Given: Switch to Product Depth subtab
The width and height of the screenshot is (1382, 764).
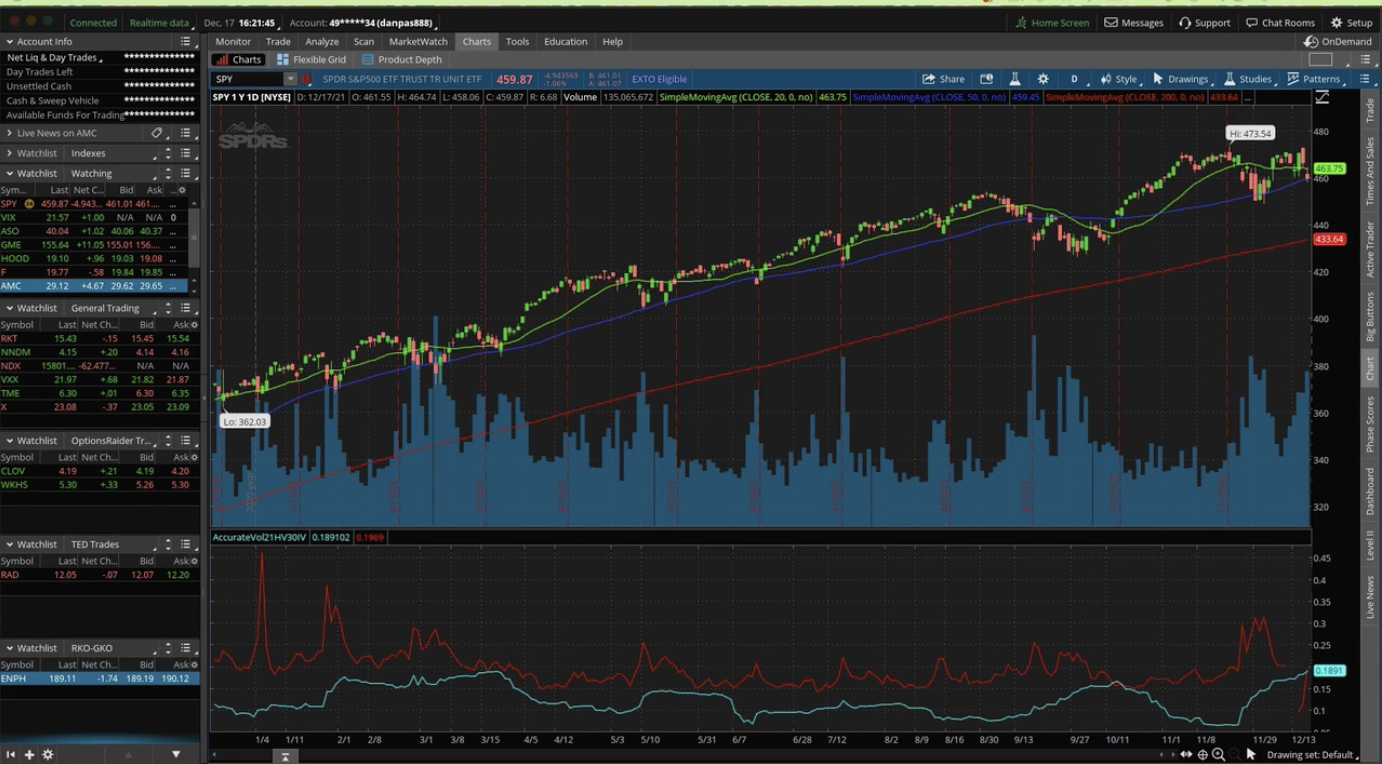Looking at the screenshot, I should click(x=401, y=60).
